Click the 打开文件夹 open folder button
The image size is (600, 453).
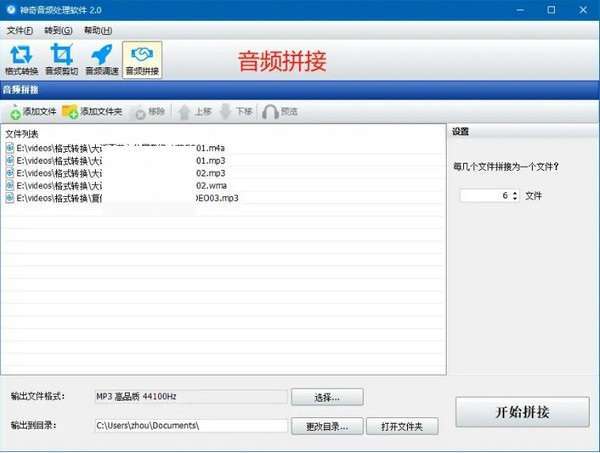click(x=402, y=426)
